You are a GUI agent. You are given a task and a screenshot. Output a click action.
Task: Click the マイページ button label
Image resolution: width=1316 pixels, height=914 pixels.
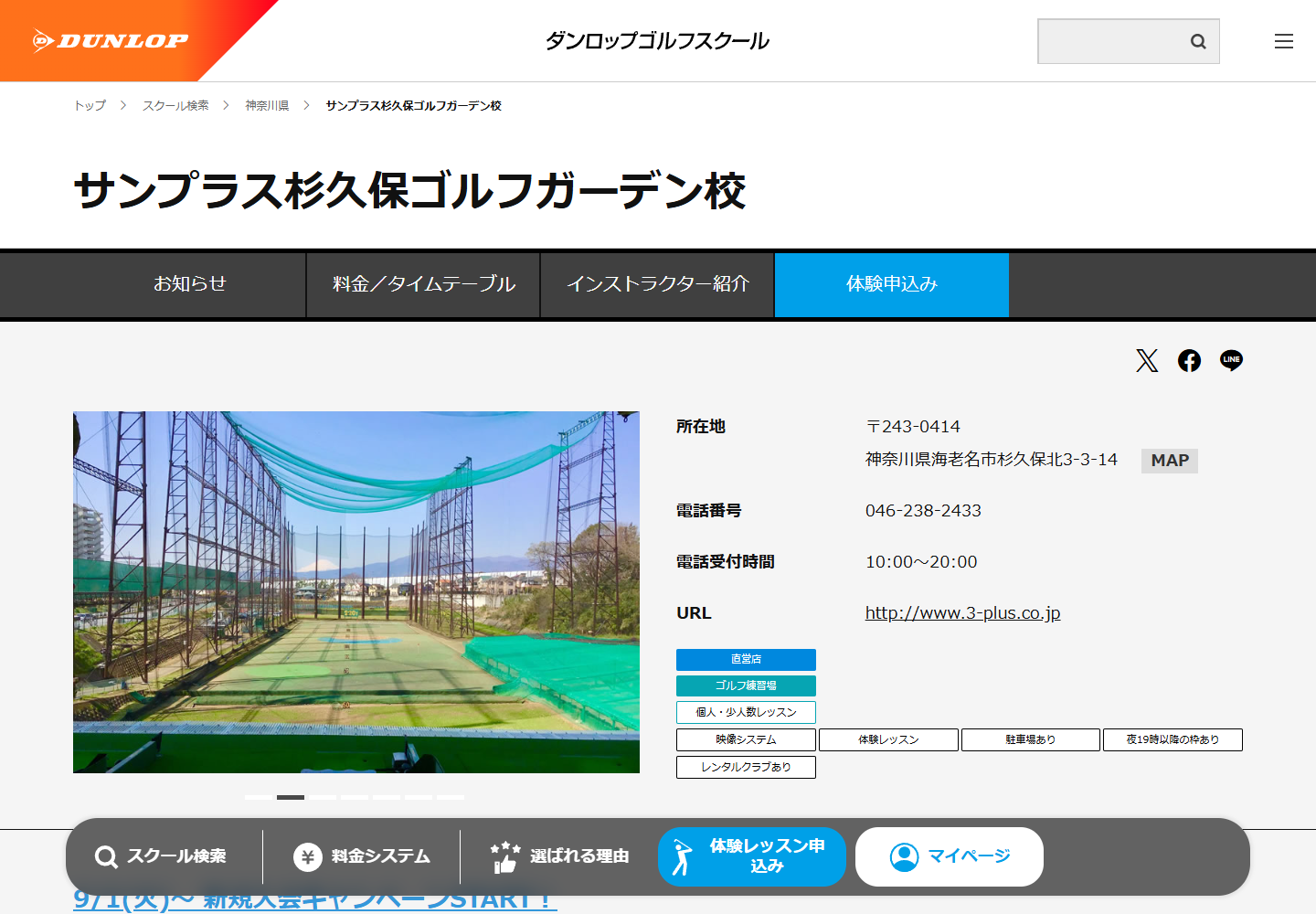pos(969,856)
